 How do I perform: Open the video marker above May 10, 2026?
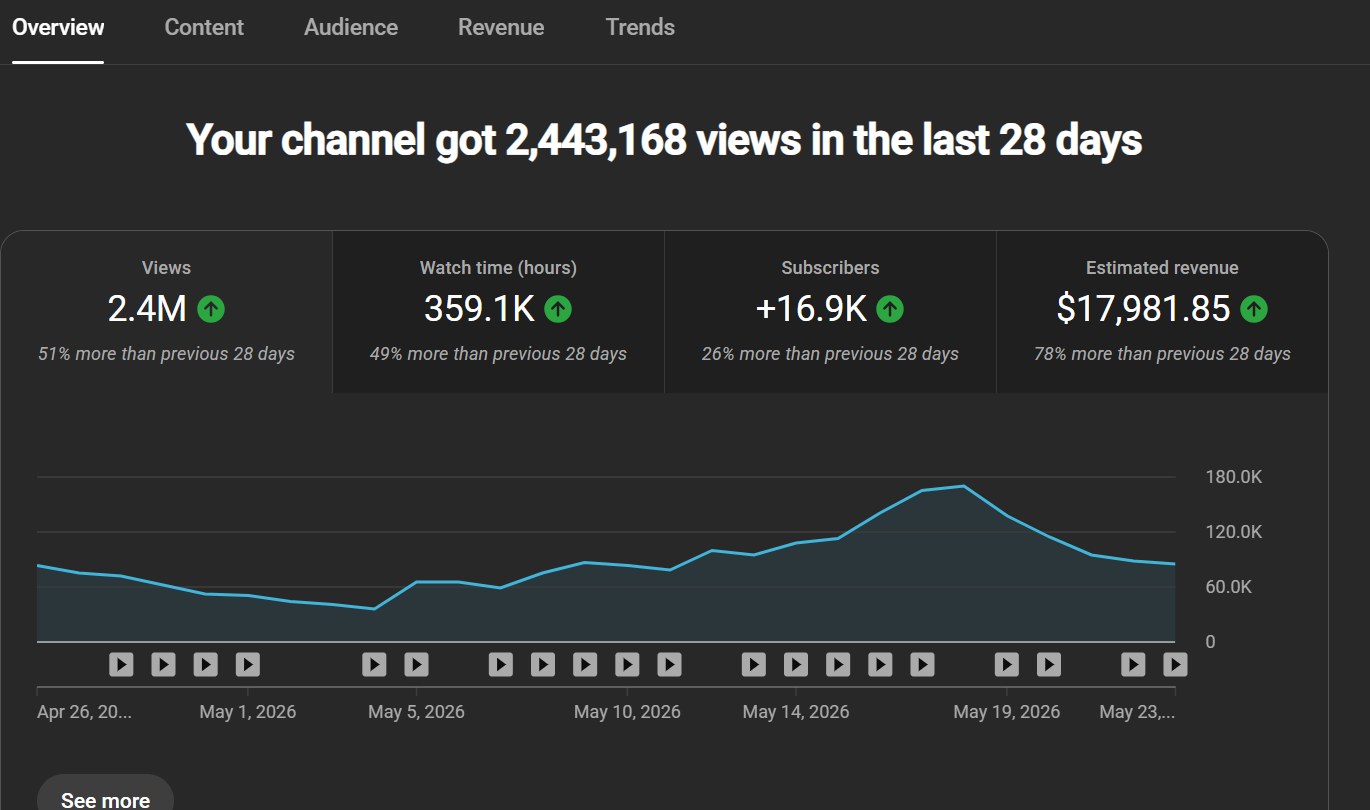[x=627, y=664]
